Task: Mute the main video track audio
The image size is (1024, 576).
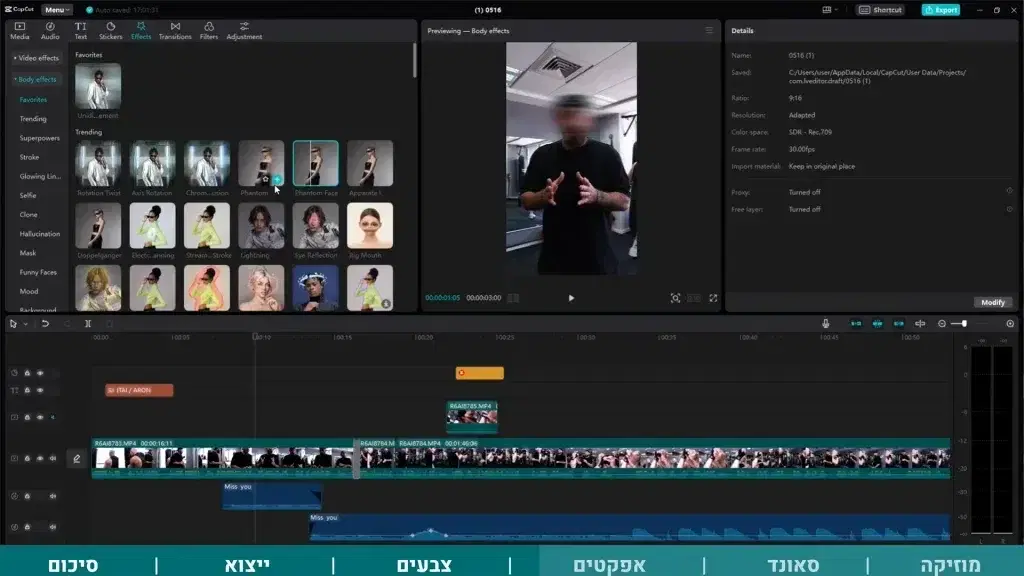Action: point(53,458)
